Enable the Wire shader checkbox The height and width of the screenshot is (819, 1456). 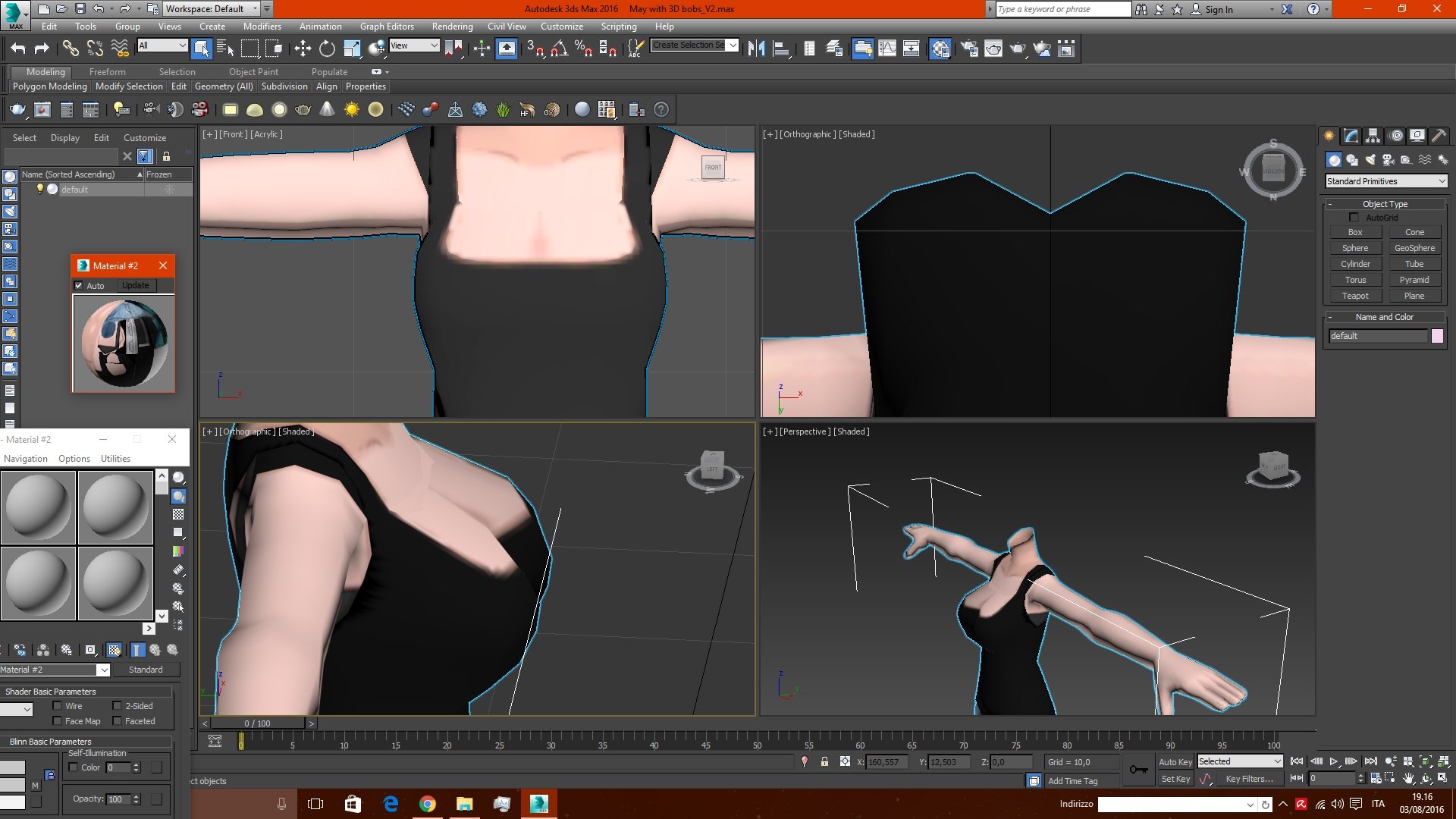pyautogui.click(x=57, y=706)
